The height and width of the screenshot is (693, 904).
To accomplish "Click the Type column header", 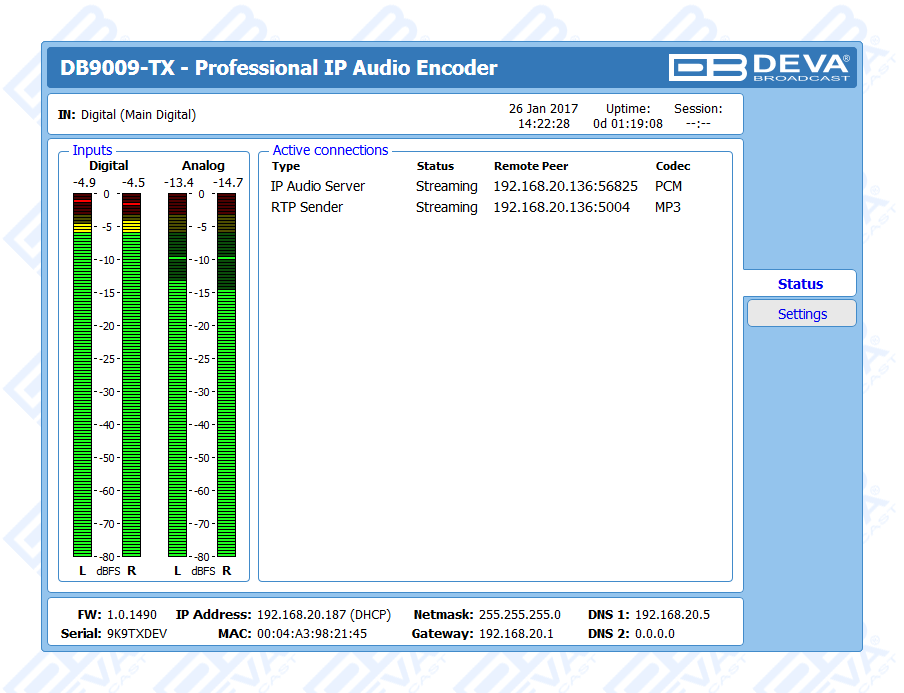I will tap(286, 166).
